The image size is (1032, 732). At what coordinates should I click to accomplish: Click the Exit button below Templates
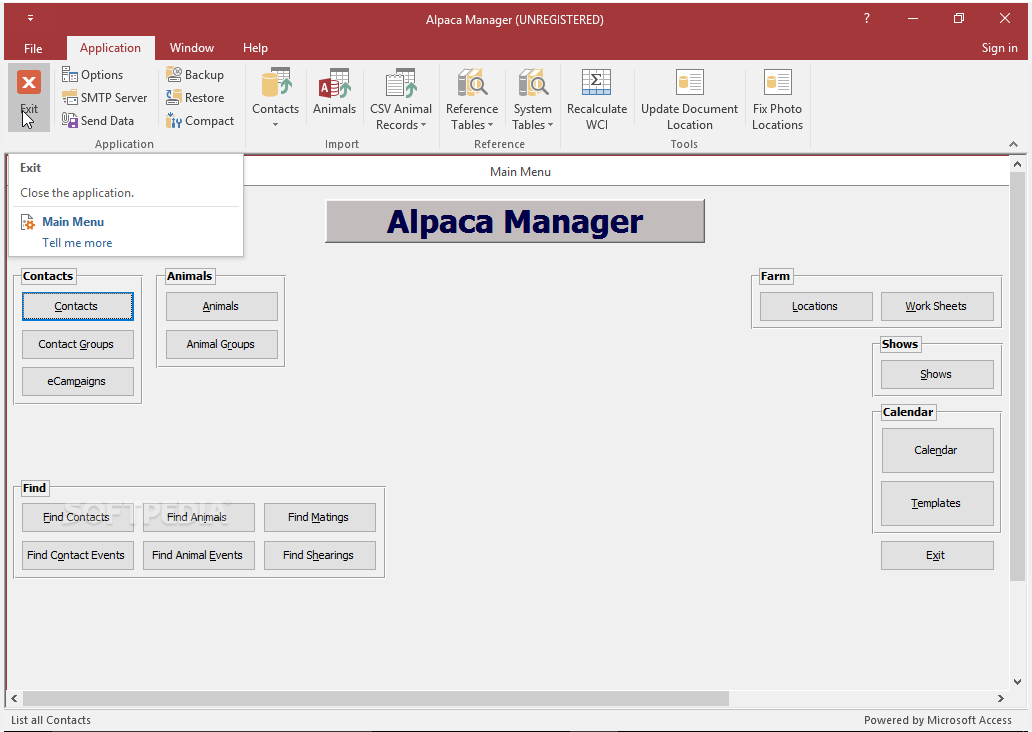coord(937,555)
